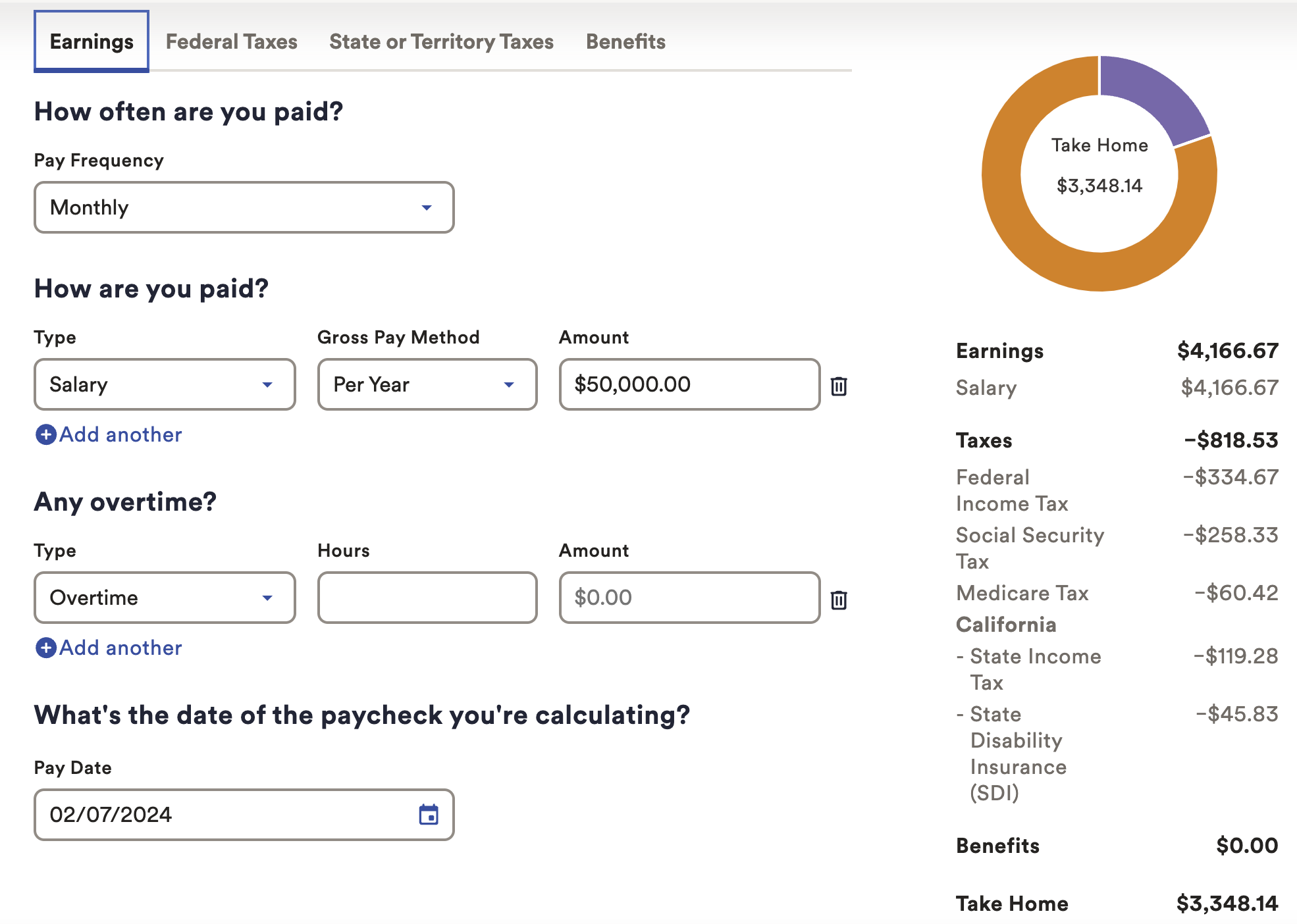Open the Pay Date calendar picker
The height and width of the screenshot is (924, 1297).
(429, 815)
